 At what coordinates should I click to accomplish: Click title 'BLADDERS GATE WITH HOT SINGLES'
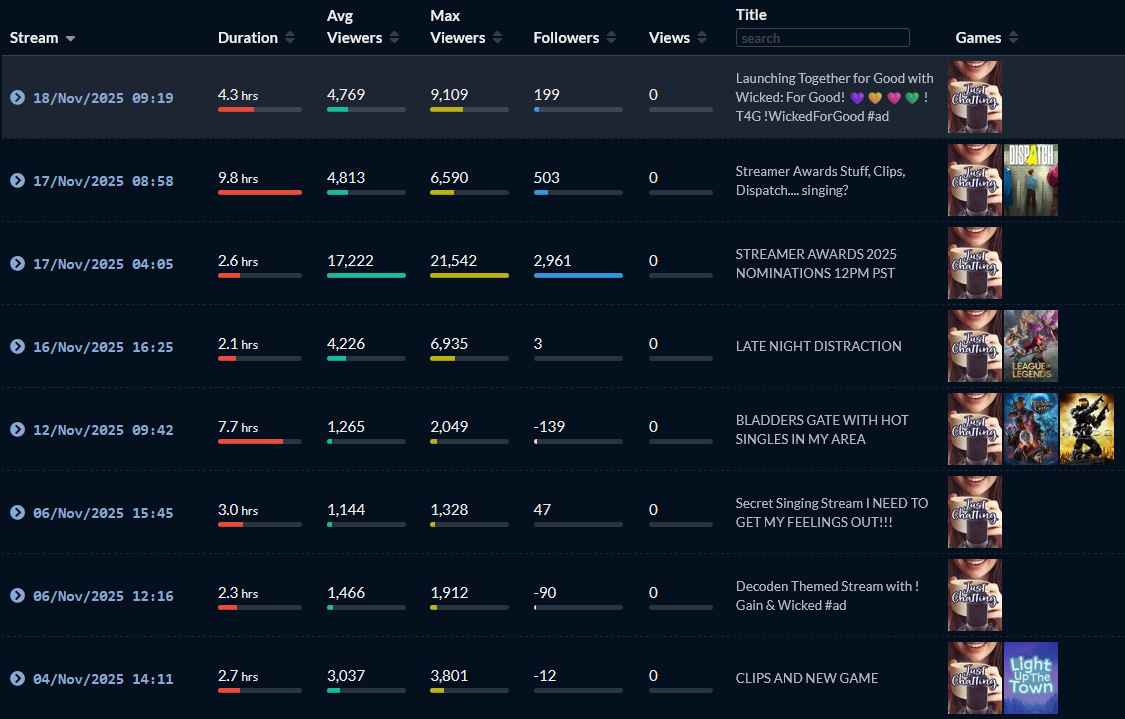[x=822, y=429]
